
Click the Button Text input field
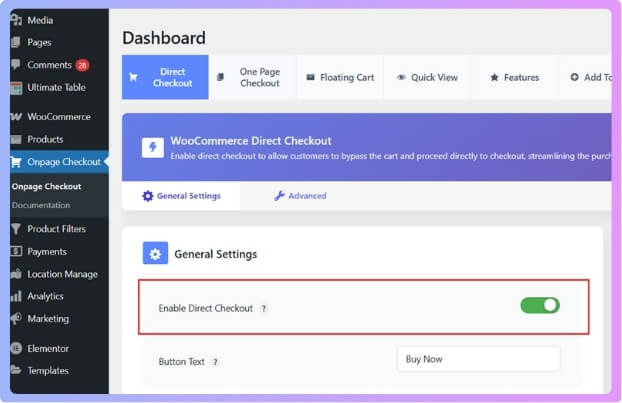(479, 359)
